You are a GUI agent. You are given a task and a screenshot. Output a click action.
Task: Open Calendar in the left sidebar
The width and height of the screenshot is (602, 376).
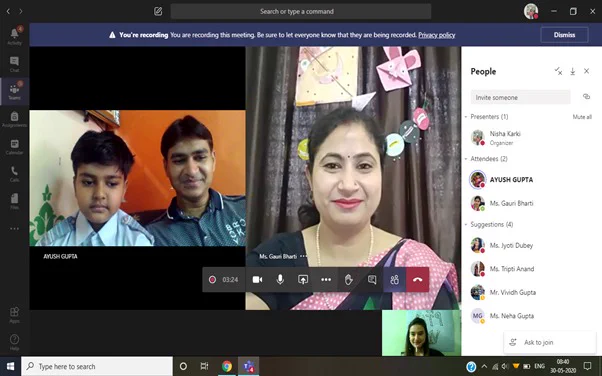point(15,147)
